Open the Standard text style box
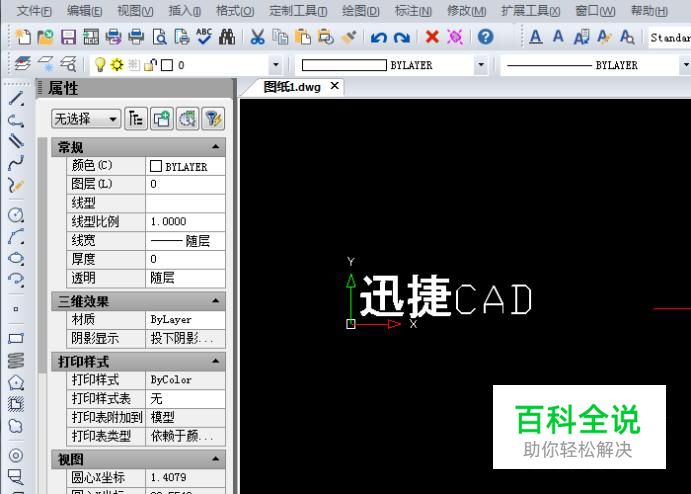This screenshot has width=691, height=494. 670,37
